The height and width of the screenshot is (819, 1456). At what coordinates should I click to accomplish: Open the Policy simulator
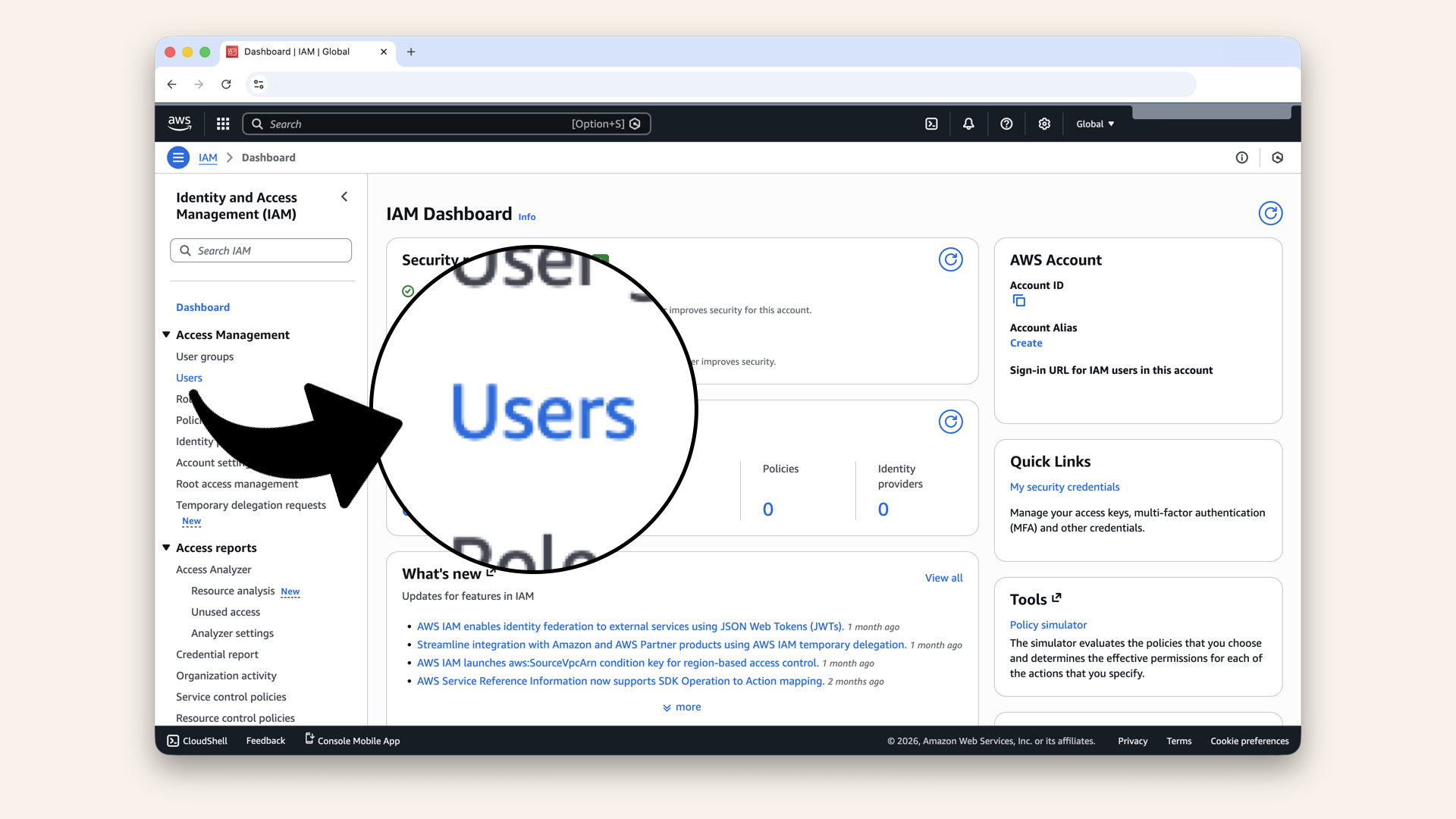(1048, 624)
